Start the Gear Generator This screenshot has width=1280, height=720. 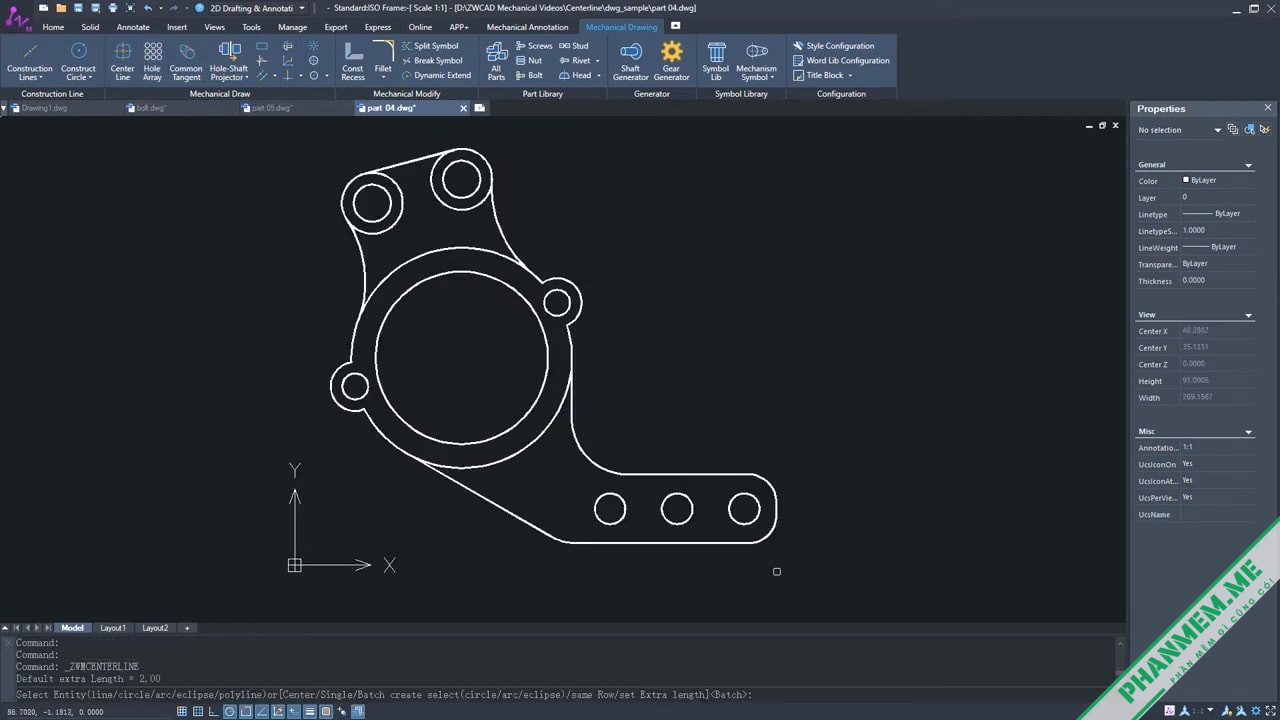[671, 61]
